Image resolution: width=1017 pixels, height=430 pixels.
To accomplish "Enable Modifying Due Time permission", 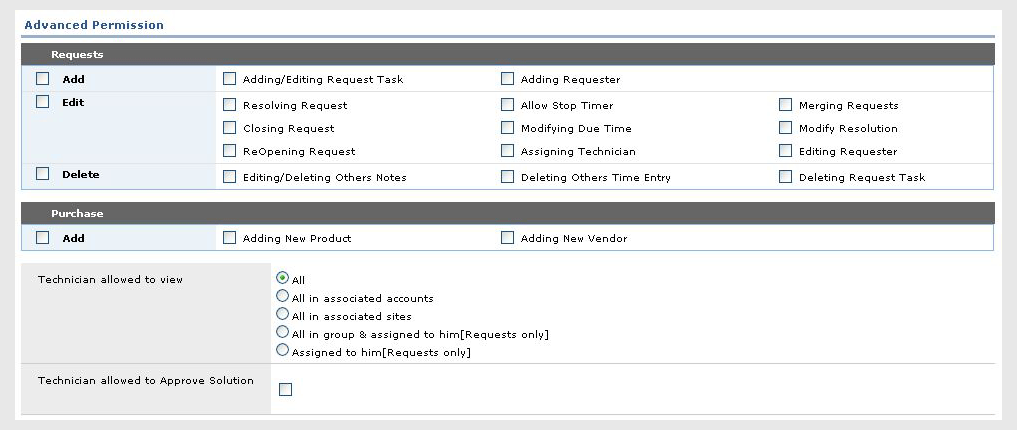I will [508, 128].
